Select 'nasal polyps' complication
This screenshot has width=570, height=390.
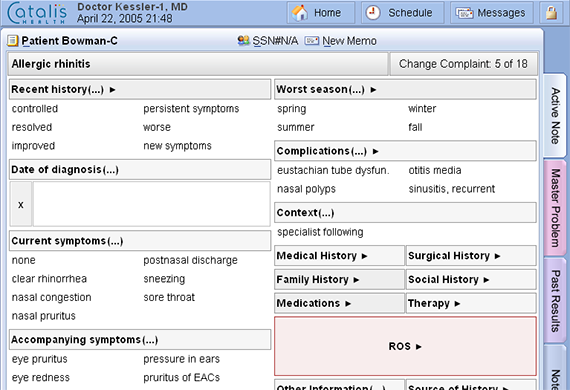coord(306,189)
